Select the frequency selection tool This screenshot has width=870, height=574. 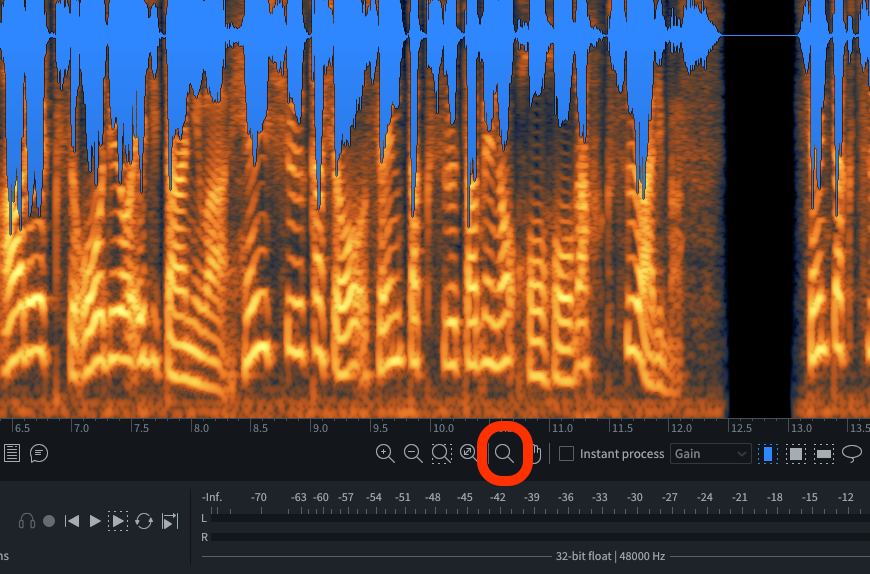click(824, 454)
